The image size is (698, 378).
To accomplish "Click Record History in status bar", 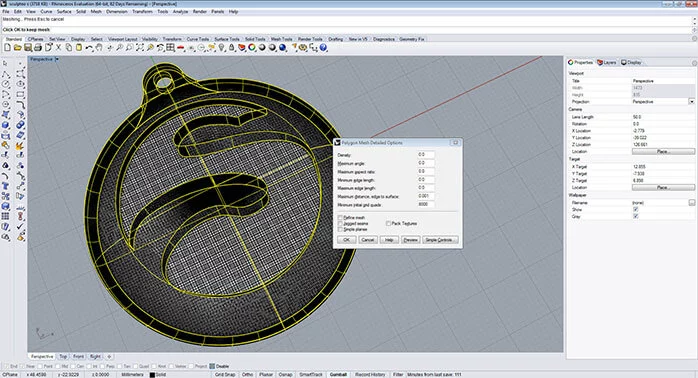I will tap(370, 375).
